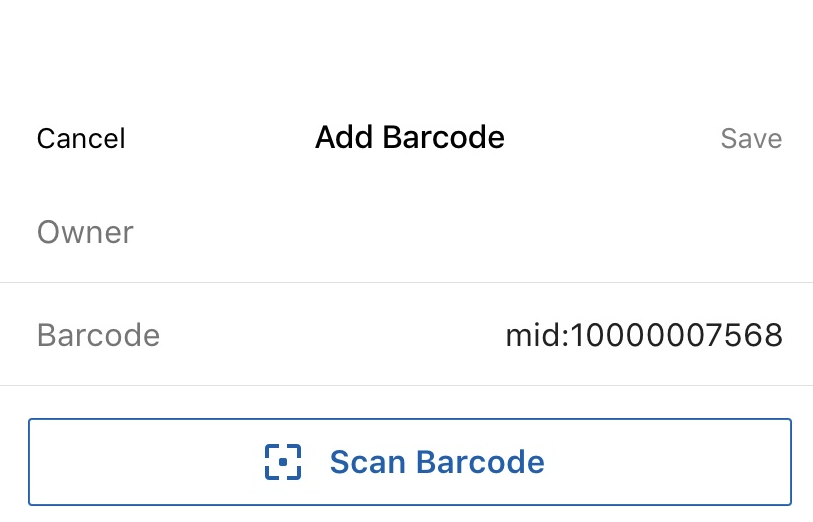Click the Scan Barcode button
813x522 pixels.
coord(410,461)
